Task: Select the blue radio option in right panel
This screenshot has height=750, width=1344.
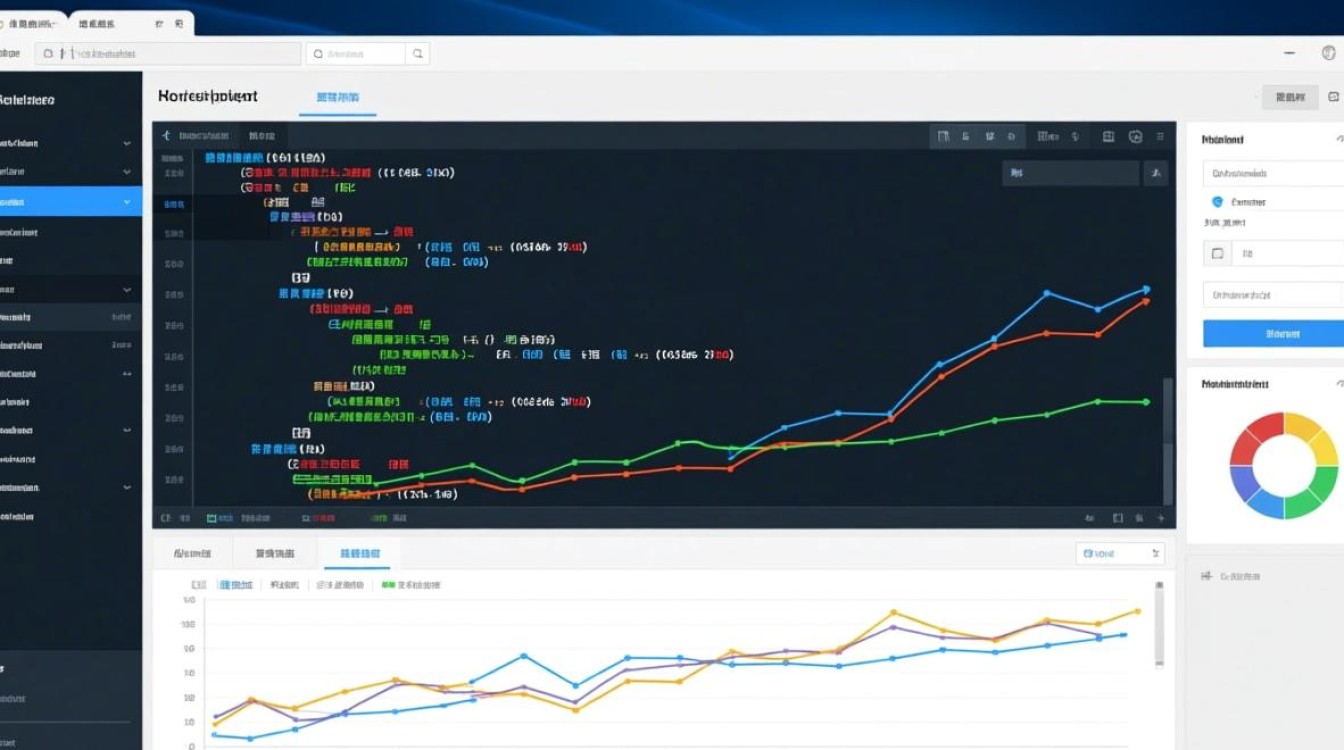Action: 1217,201
